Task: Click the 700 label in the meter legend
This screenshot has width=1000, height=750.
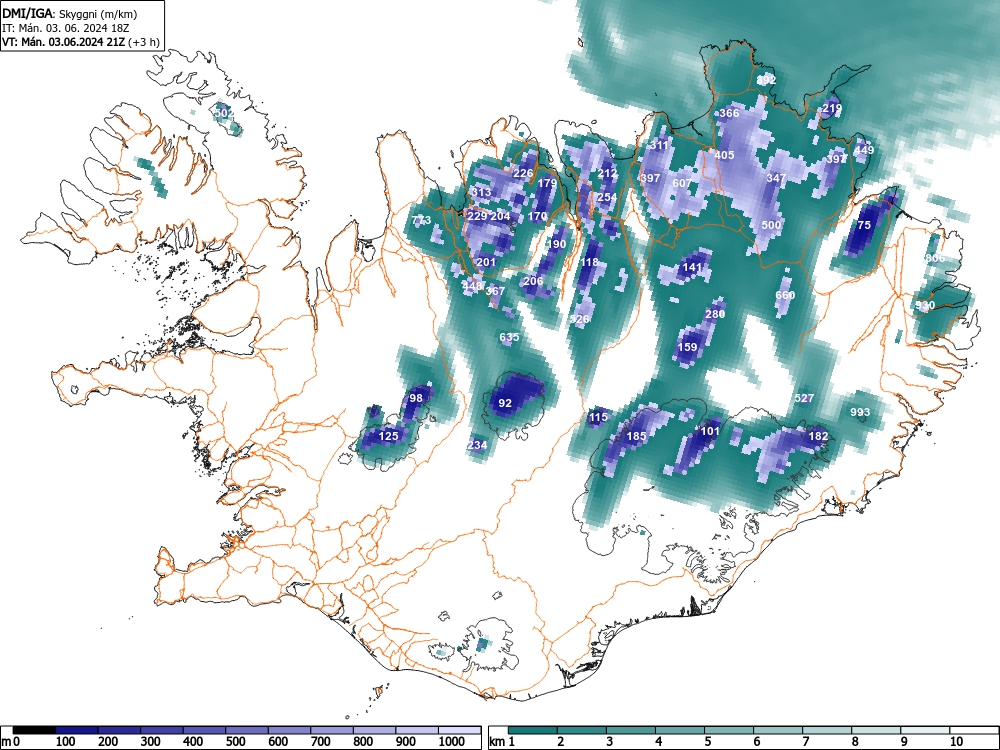Action: [x=321, y=742]
